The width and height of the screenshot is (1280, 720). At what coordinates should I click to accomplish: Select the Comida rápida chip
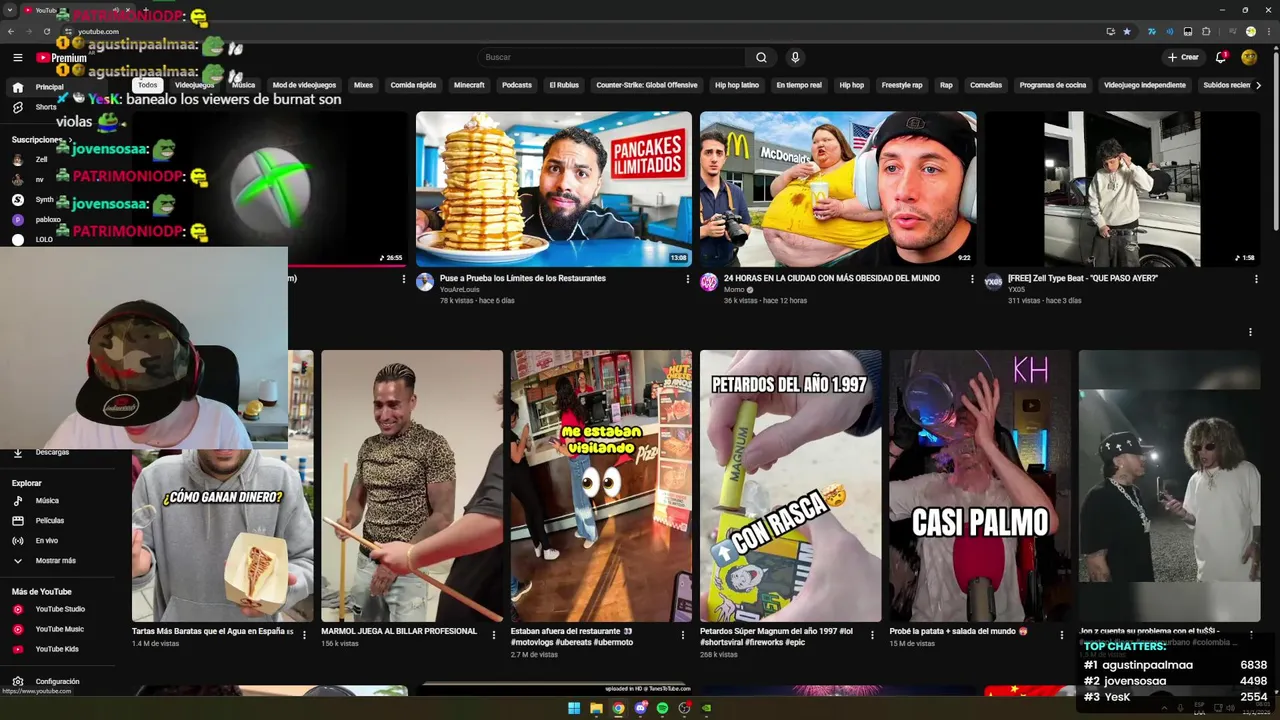tap(413, 85)
